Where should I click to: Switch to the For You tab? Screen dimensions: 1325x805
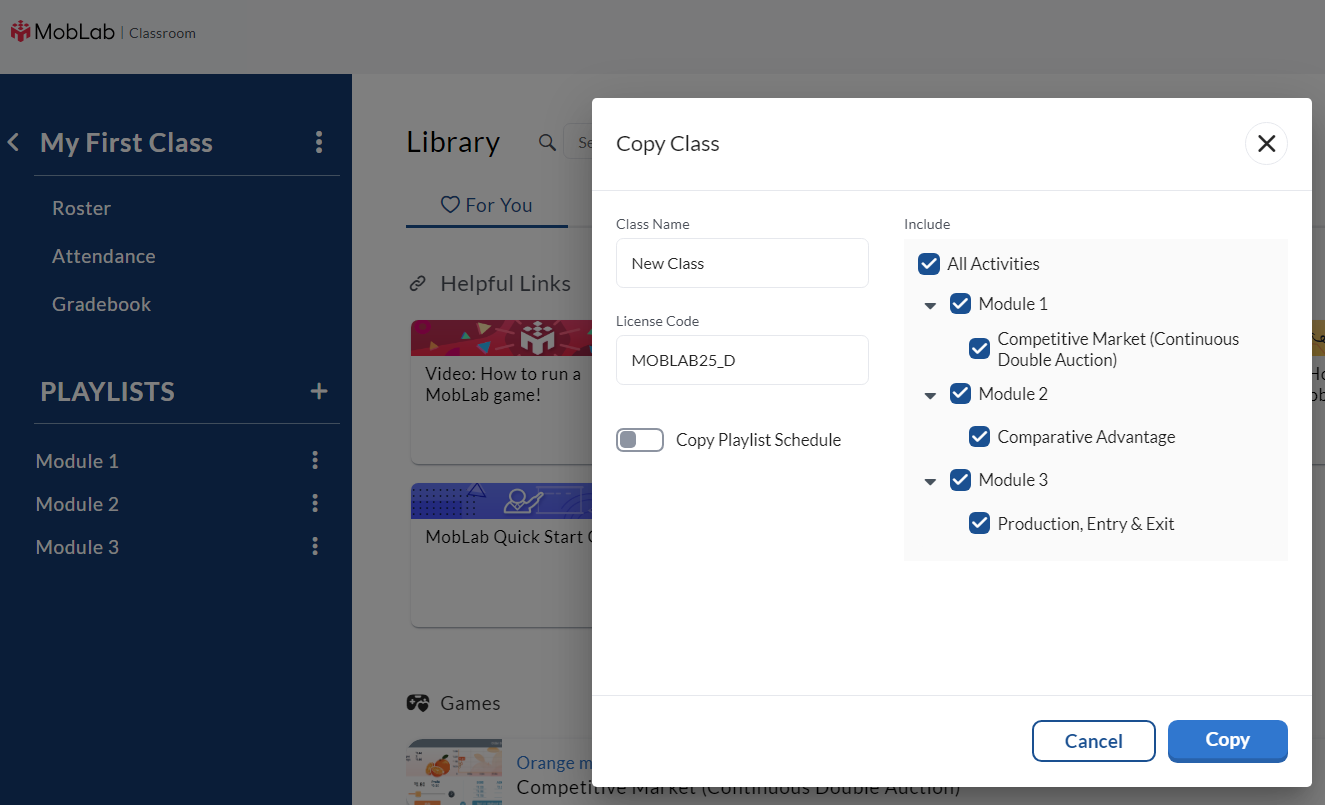pyautogui.click(x=487, y=205)
